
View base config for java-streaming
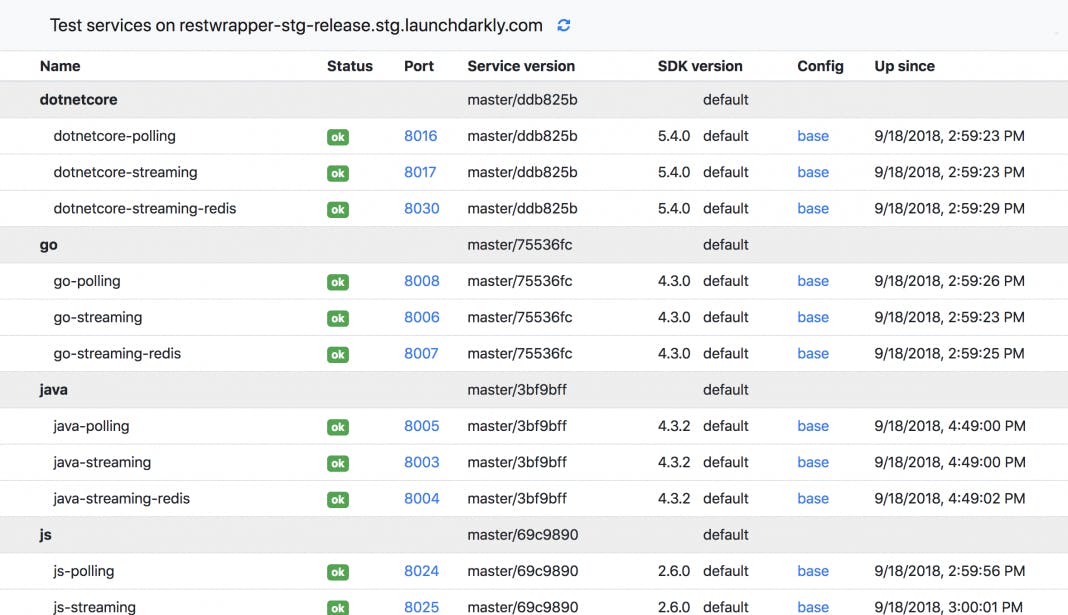tap(813, 462)
